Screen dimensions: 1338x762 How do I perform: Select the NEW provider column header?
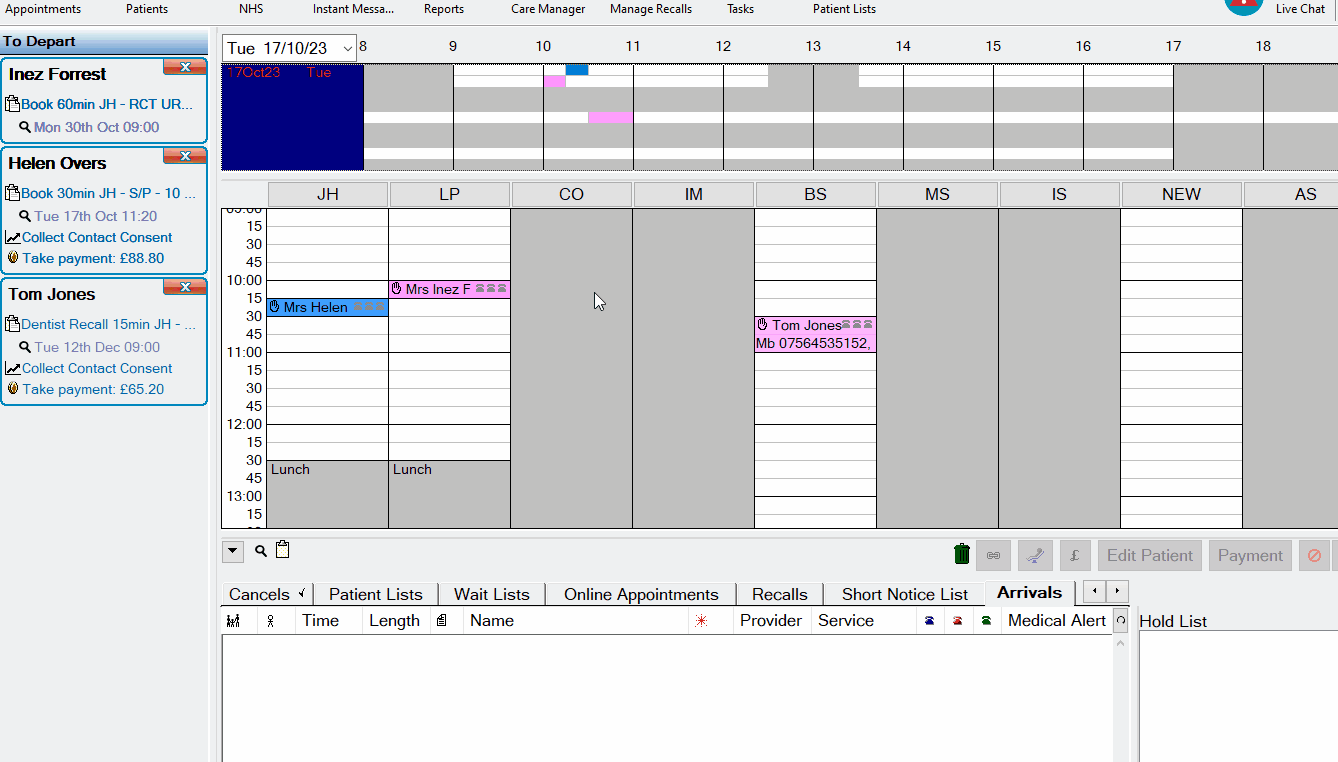click(1182, 194)
